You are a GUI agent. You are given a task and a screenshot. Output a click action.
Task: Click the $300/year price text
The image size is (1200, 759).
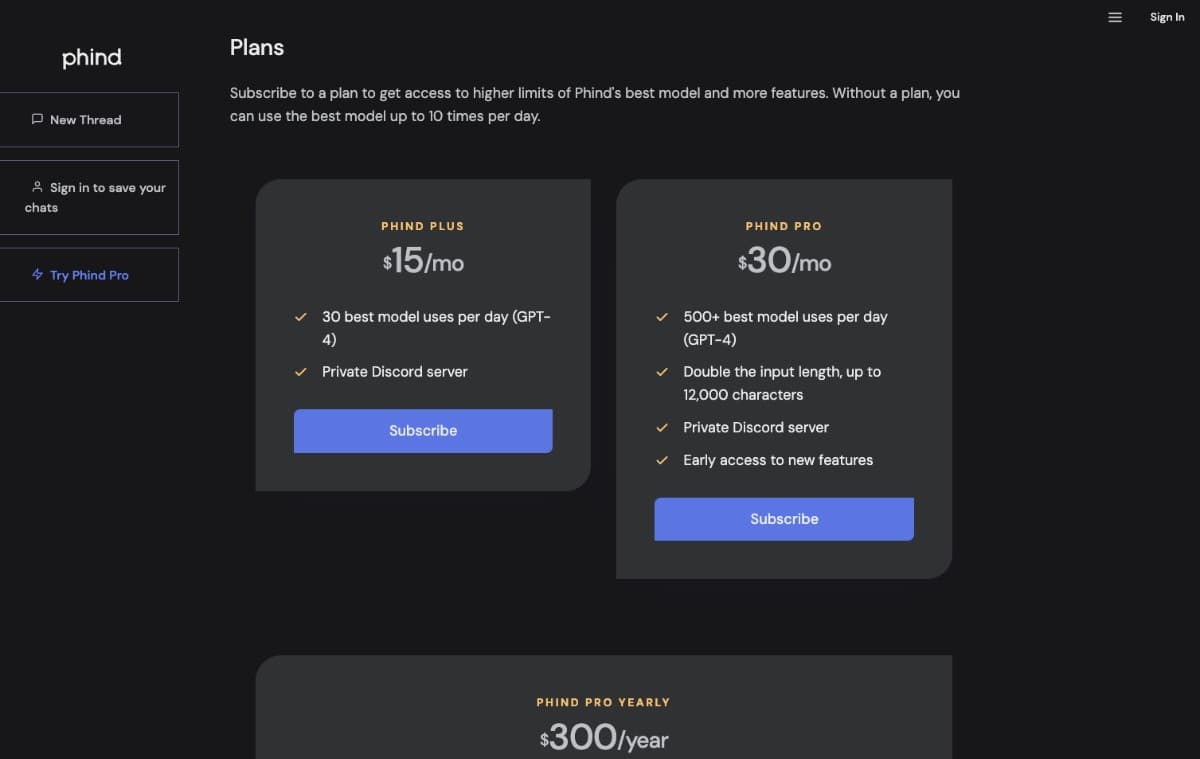pyautogui.click(x=604, y=738)
